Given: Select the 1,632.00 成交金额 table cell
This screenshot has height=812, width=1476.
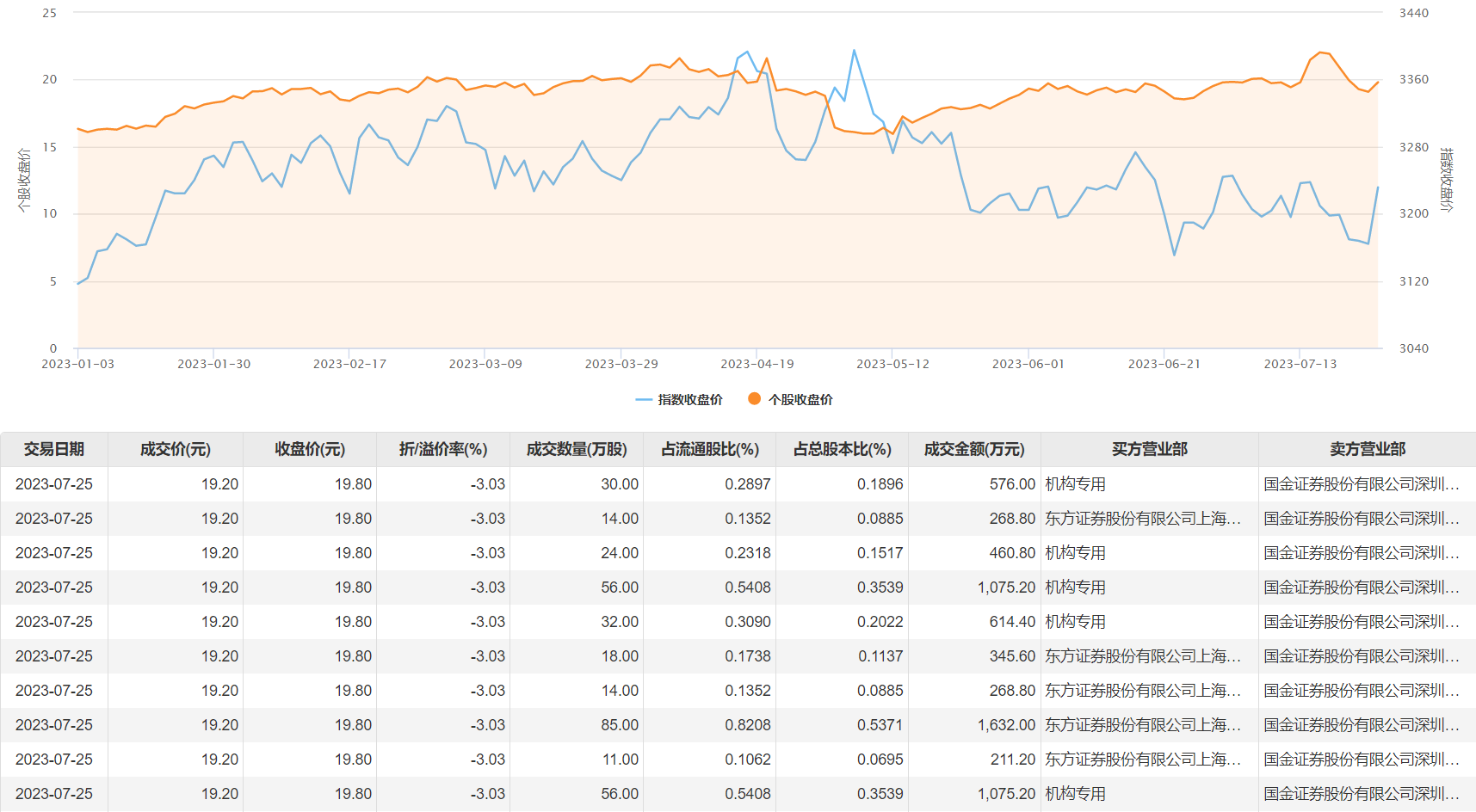Looking at the screenshot, I should point(1006,725).
